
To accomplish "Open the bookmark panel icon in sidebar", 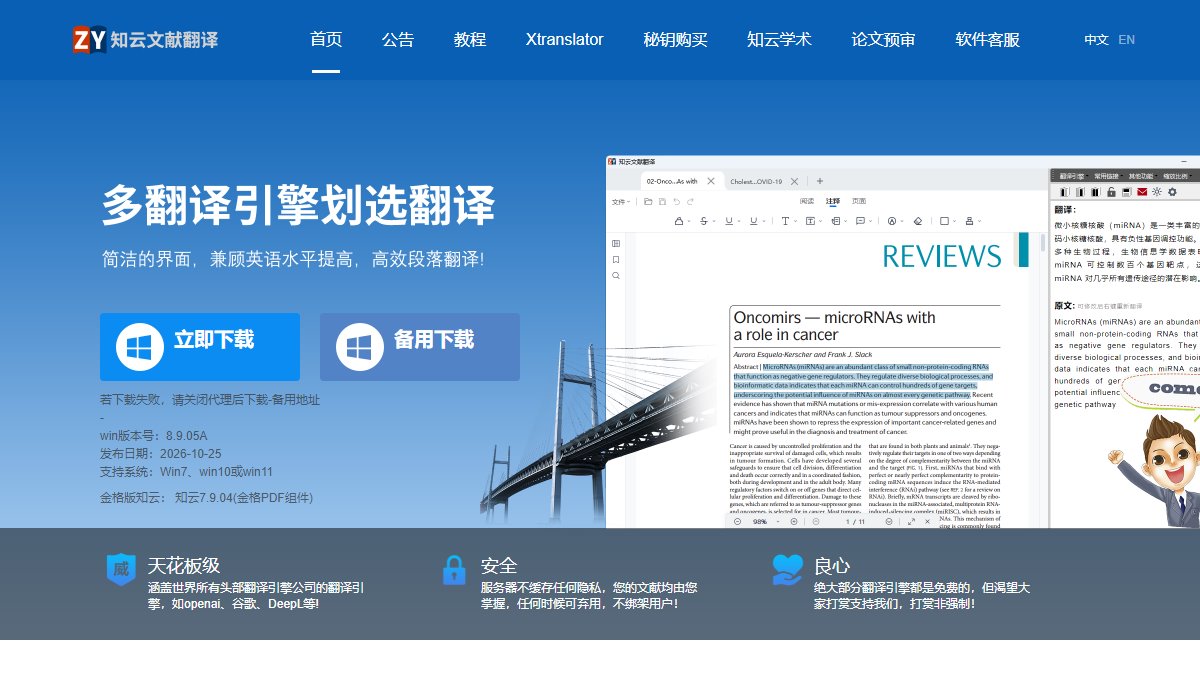I will [616, 259].
